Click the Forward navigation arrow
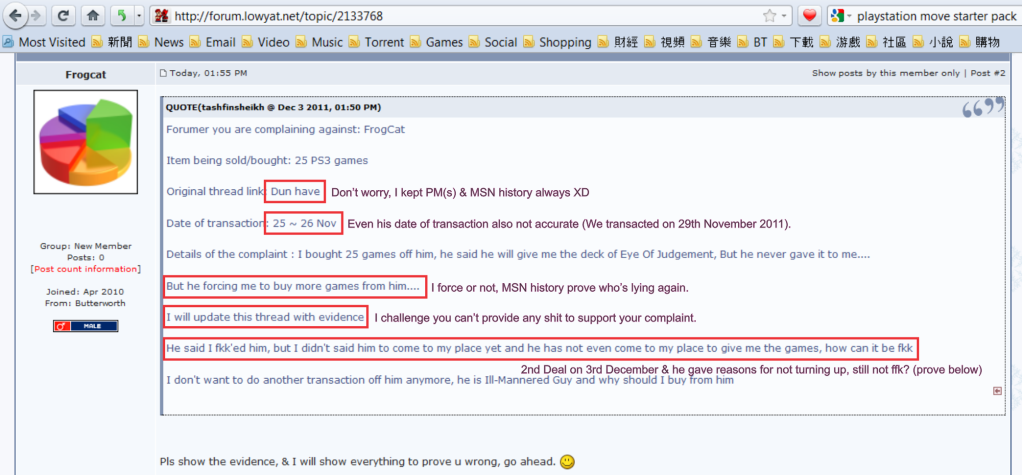The width and height of the screenshot is (1022, 475). tap(37, 16)
